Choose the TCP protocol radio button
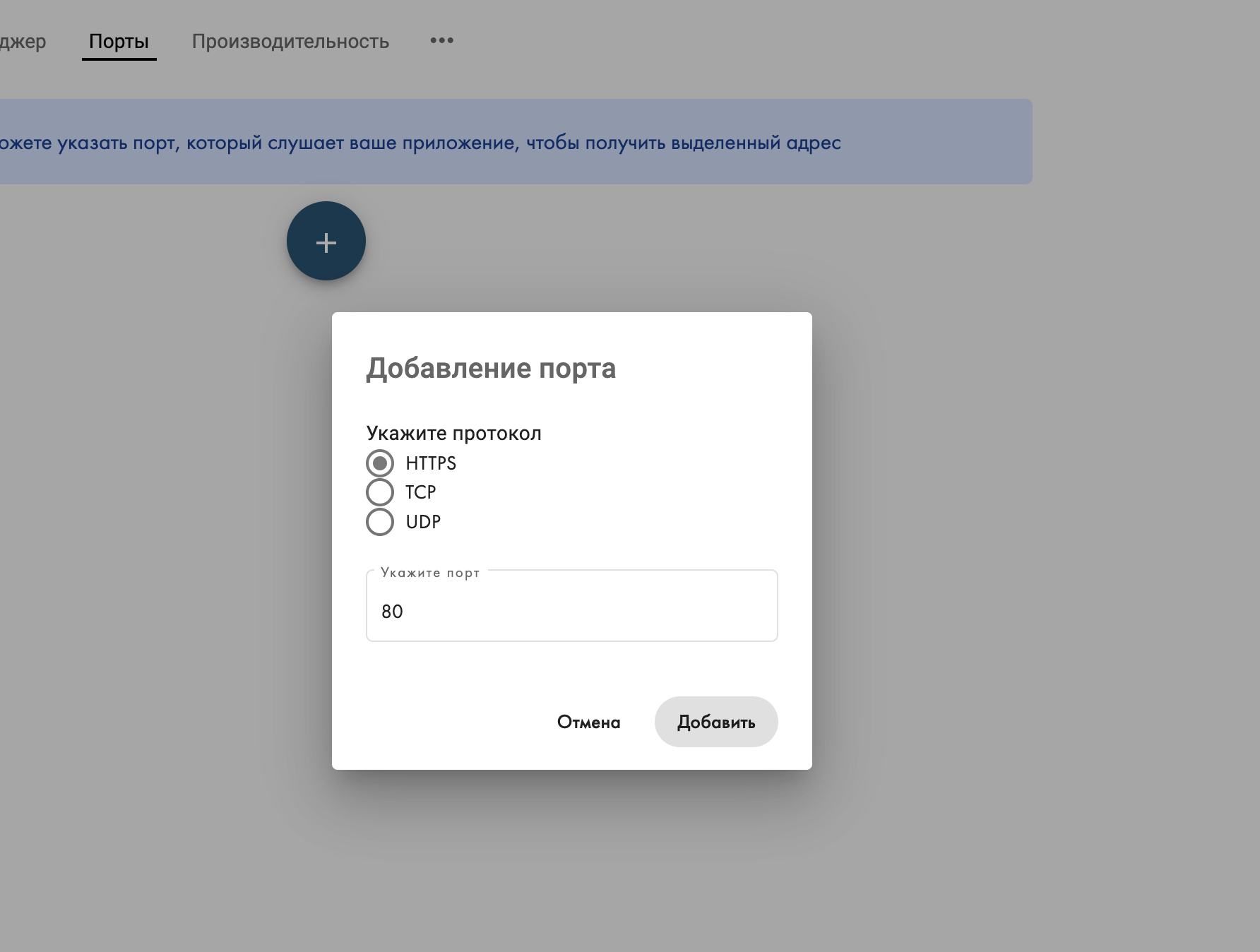 (x=380, y=492)
